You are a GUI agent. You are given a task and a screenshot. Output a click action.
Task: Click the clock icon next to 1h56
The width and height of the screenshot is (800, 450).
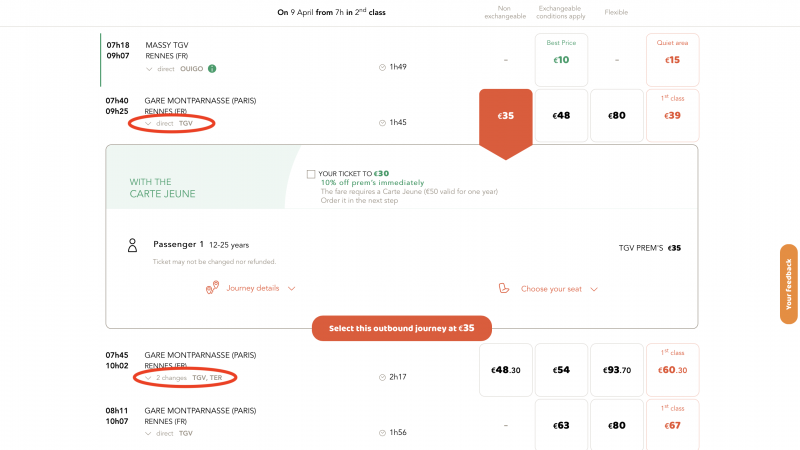(x=382, y=433)
